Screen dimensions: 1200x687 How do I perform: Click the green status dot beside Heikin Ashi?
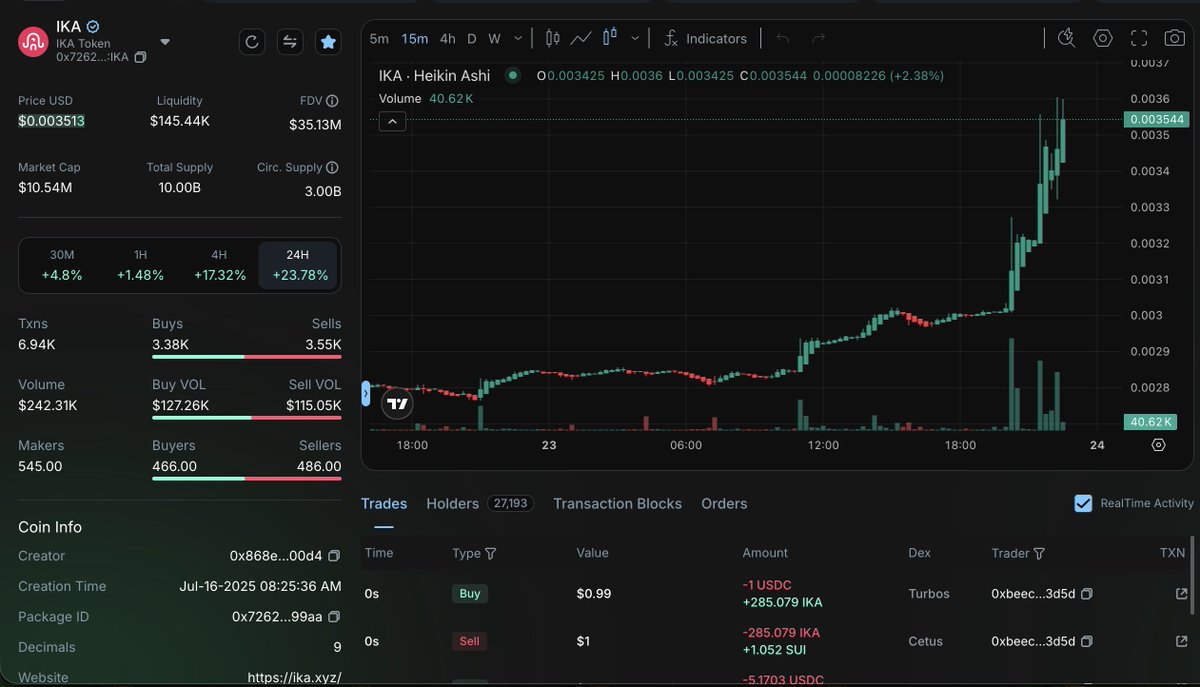(513, 75)
